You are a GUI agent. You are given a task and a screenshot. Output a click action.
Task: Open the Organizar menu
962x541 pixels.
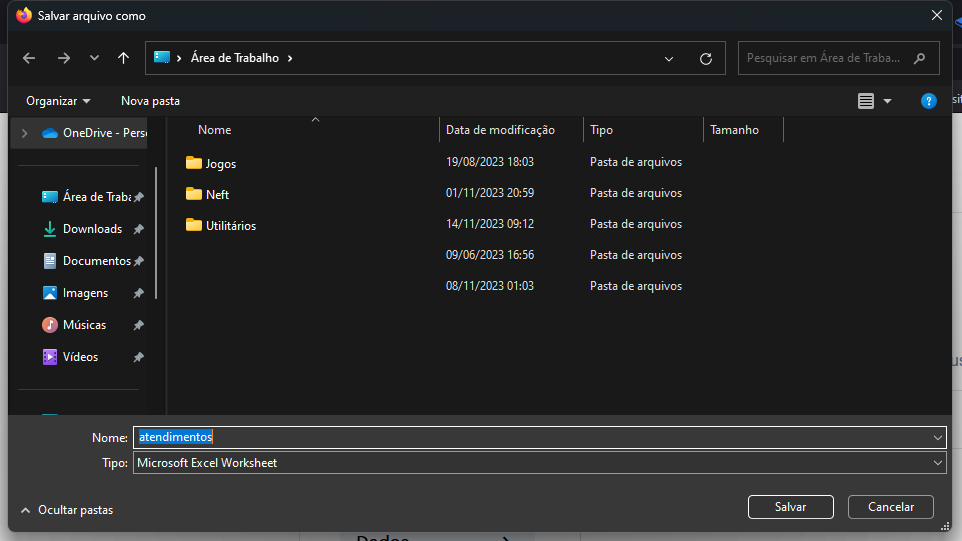coord(58,101)
